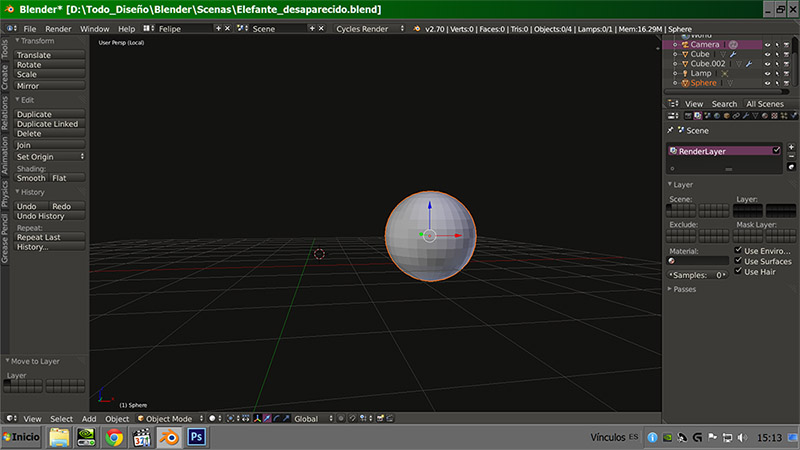The height and width of the screenshot is (450, 800).
Task: Open the Render menu
Action: coord(58,29)
